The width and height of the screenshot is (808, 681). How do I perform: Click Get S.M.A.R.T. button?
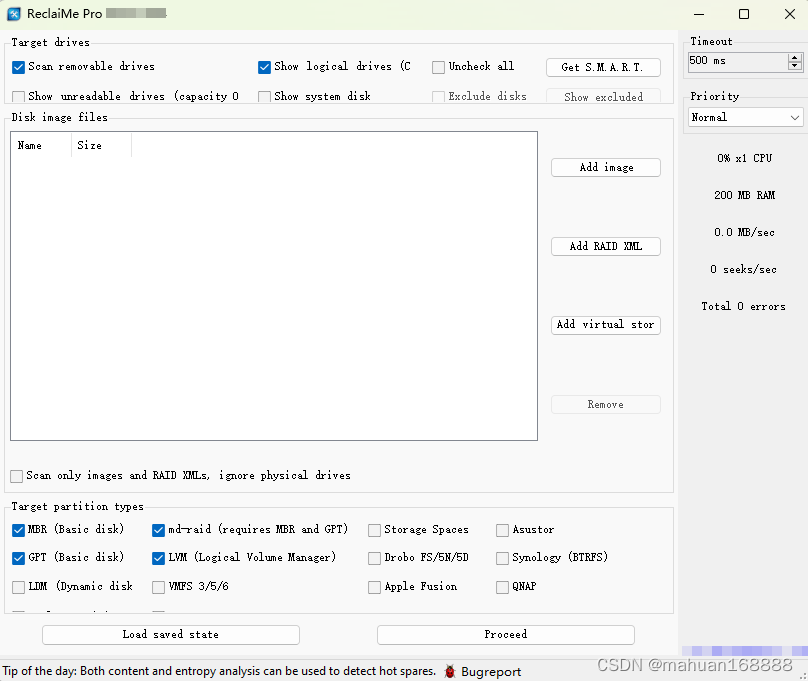click(603, 67)
